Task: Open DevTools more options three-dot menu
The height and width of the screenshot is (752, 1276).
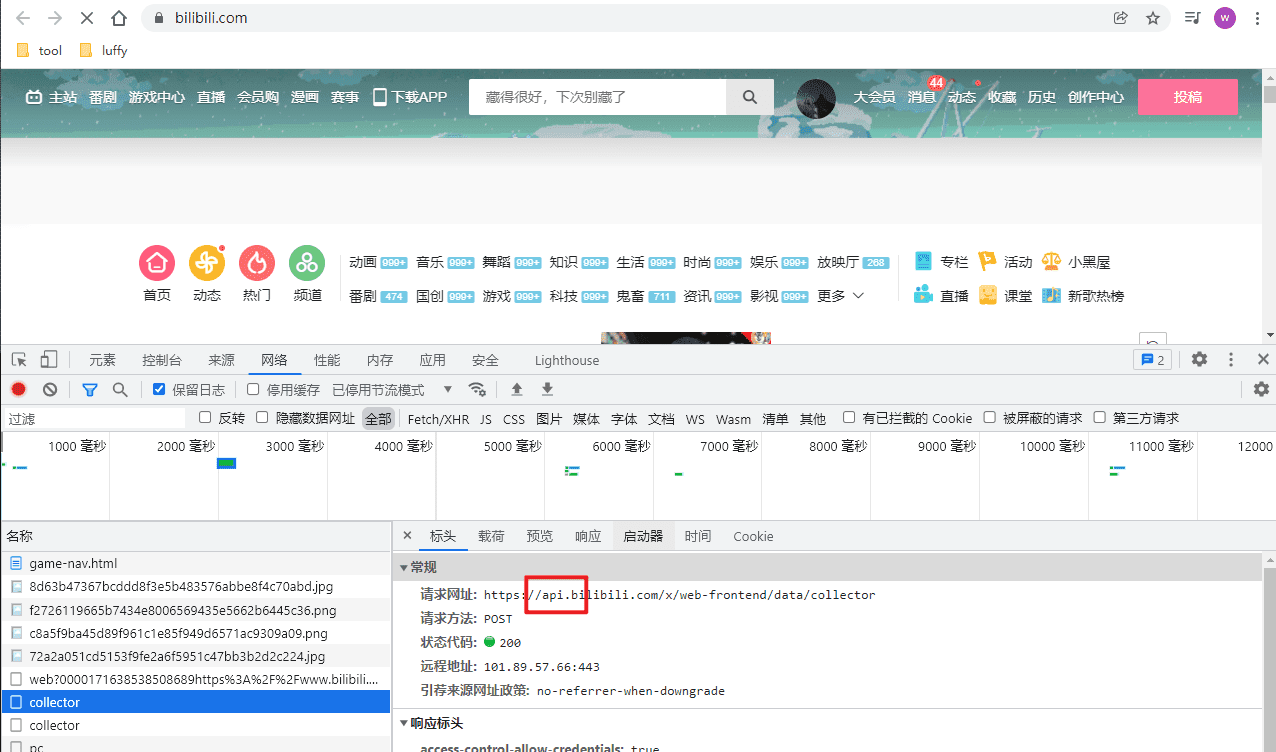Action: 1231,360
